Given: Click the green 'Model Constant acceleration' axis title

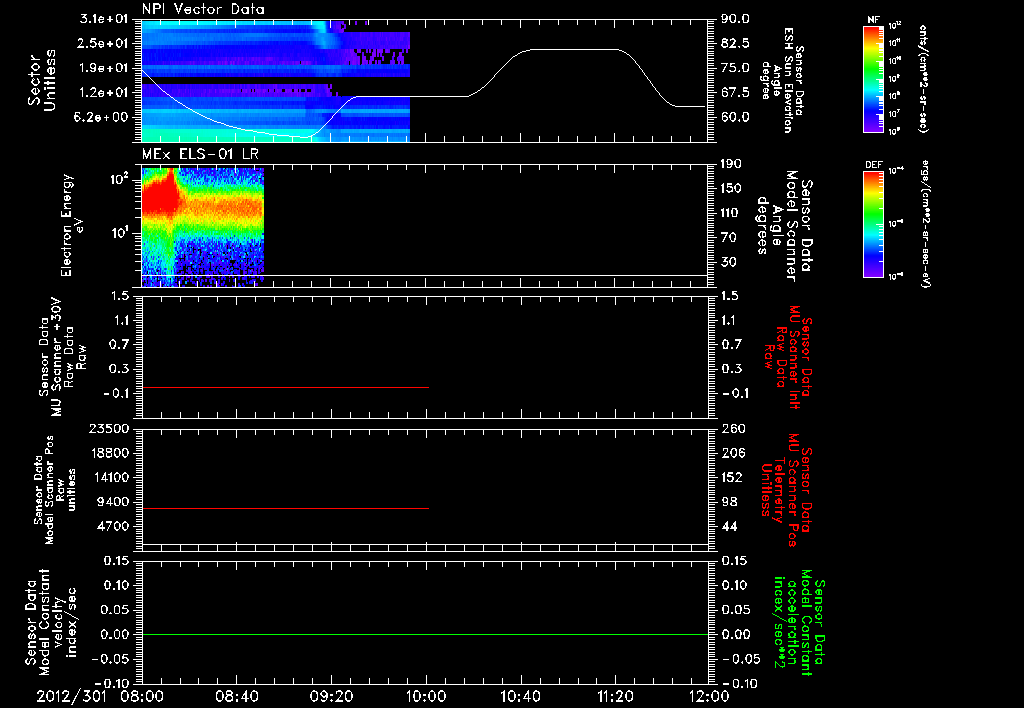Looking at the screenshot, I should tap(799, 622).
